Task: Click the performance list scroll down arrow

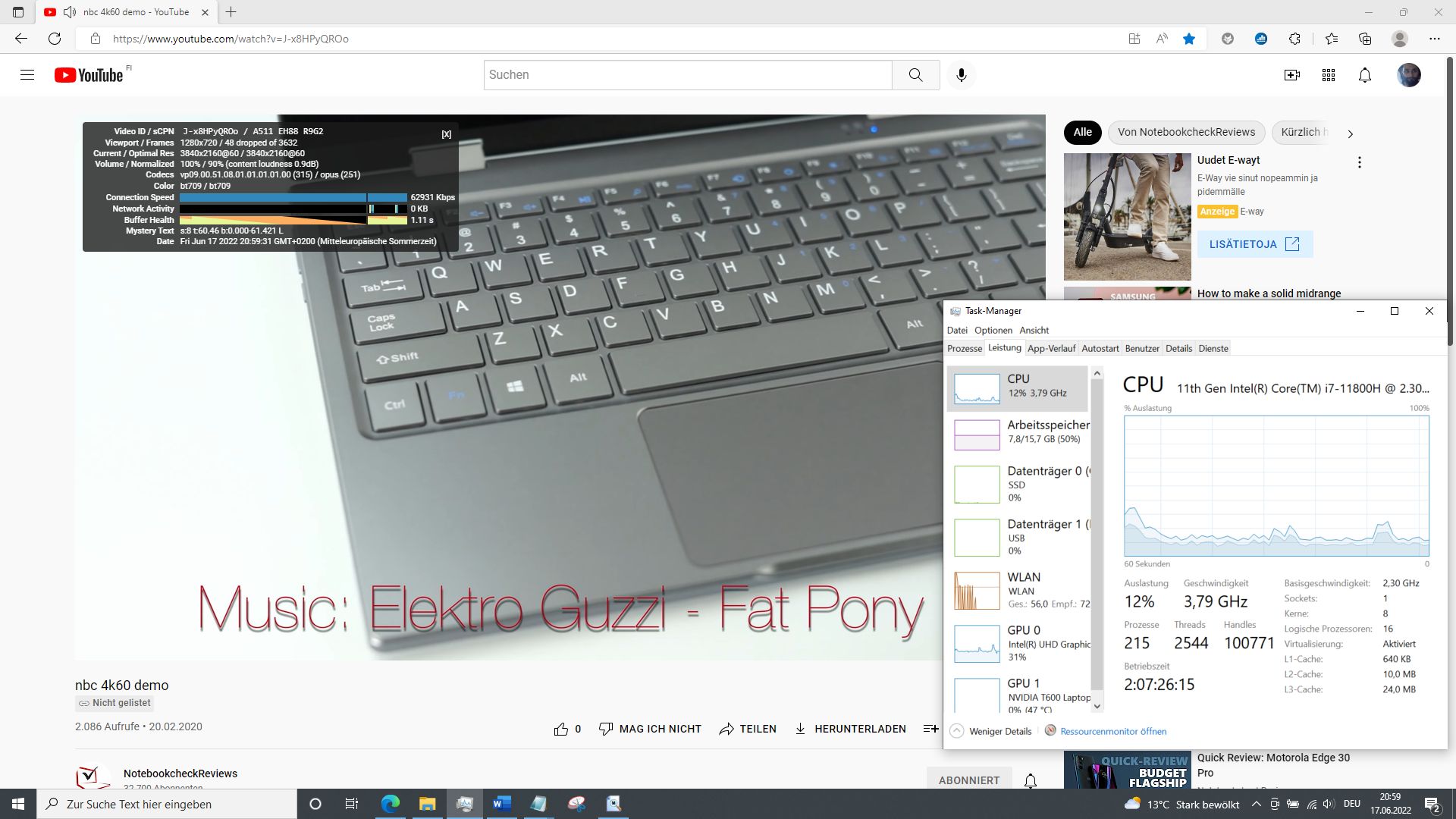Action: point(1097,706)
